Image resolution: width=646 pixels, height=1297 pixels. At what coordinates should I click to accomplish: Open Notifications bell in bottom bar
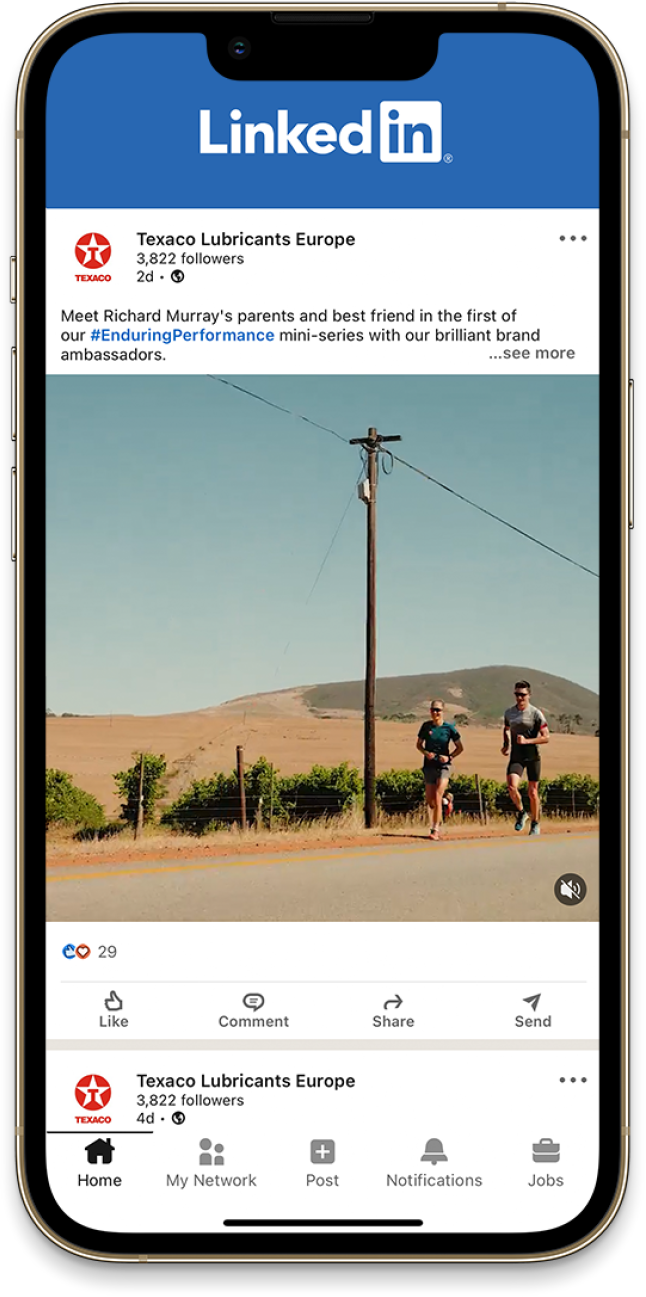[434, 1163]
